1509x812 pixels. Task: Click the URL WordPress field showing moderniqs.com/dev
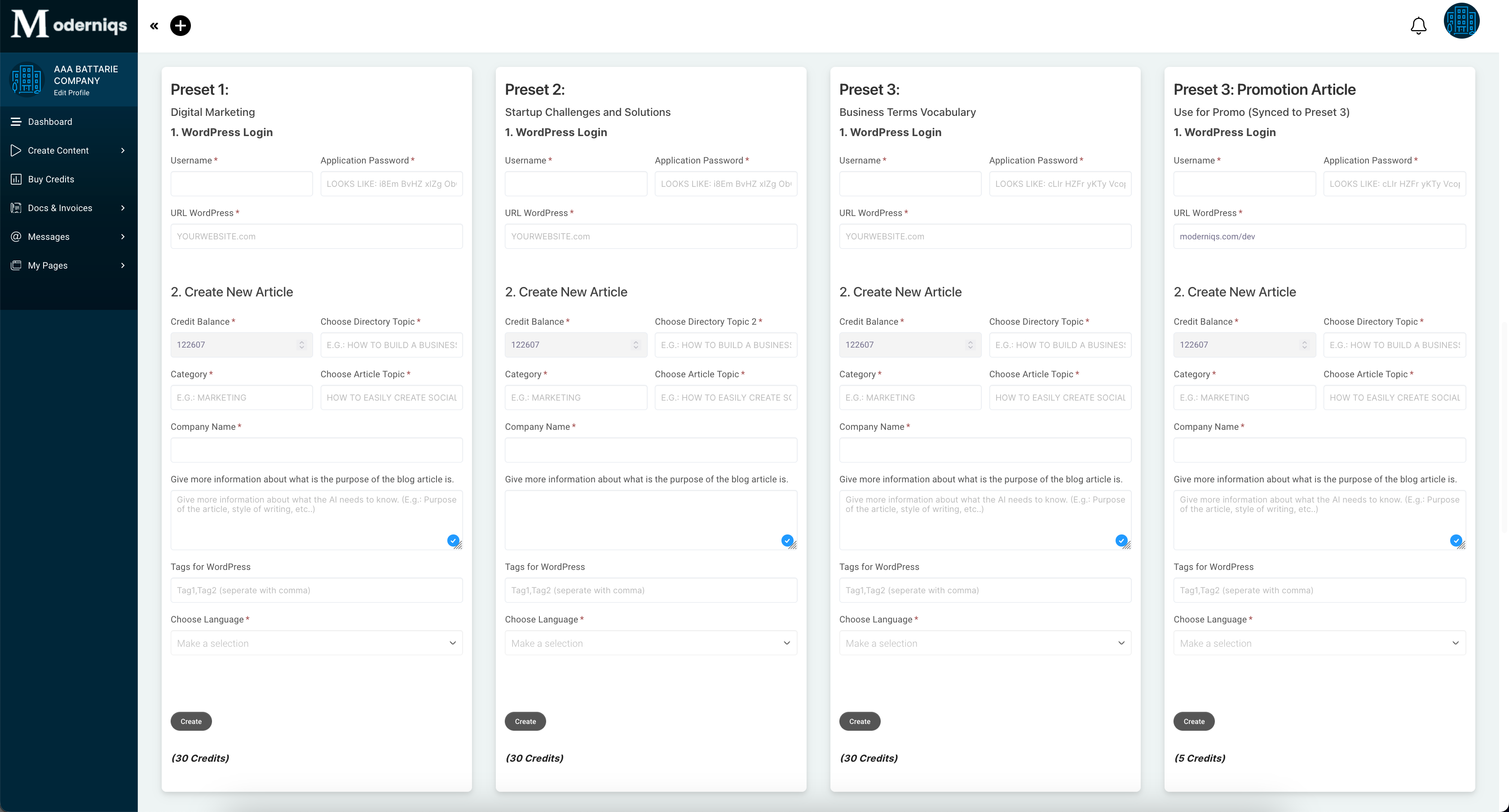1319,237
